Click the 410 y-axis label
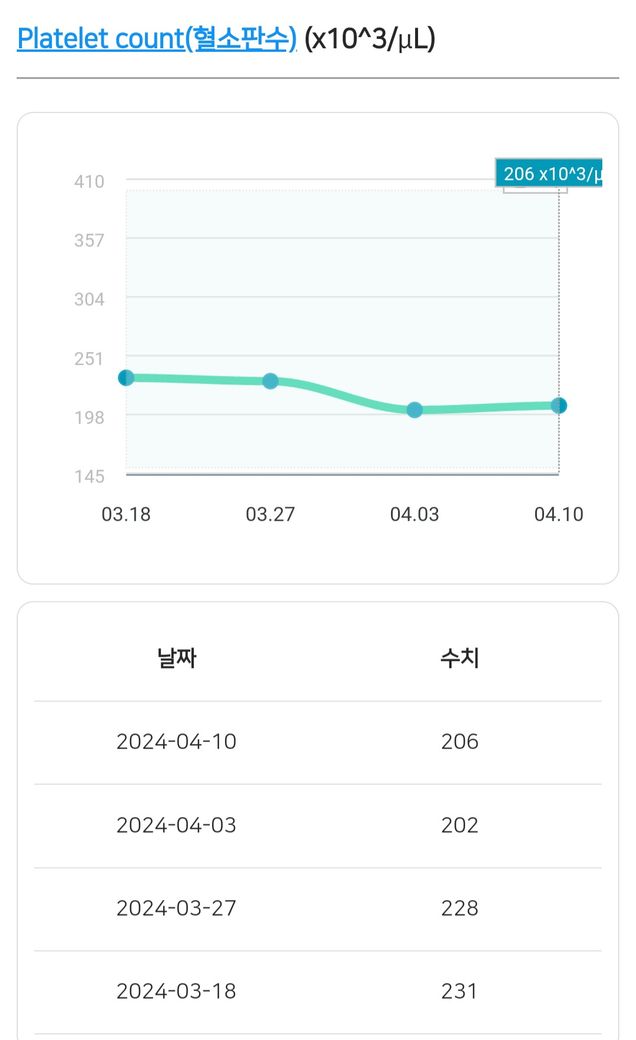The height and width of the screenshot is (1040, 636). point(89,182)
